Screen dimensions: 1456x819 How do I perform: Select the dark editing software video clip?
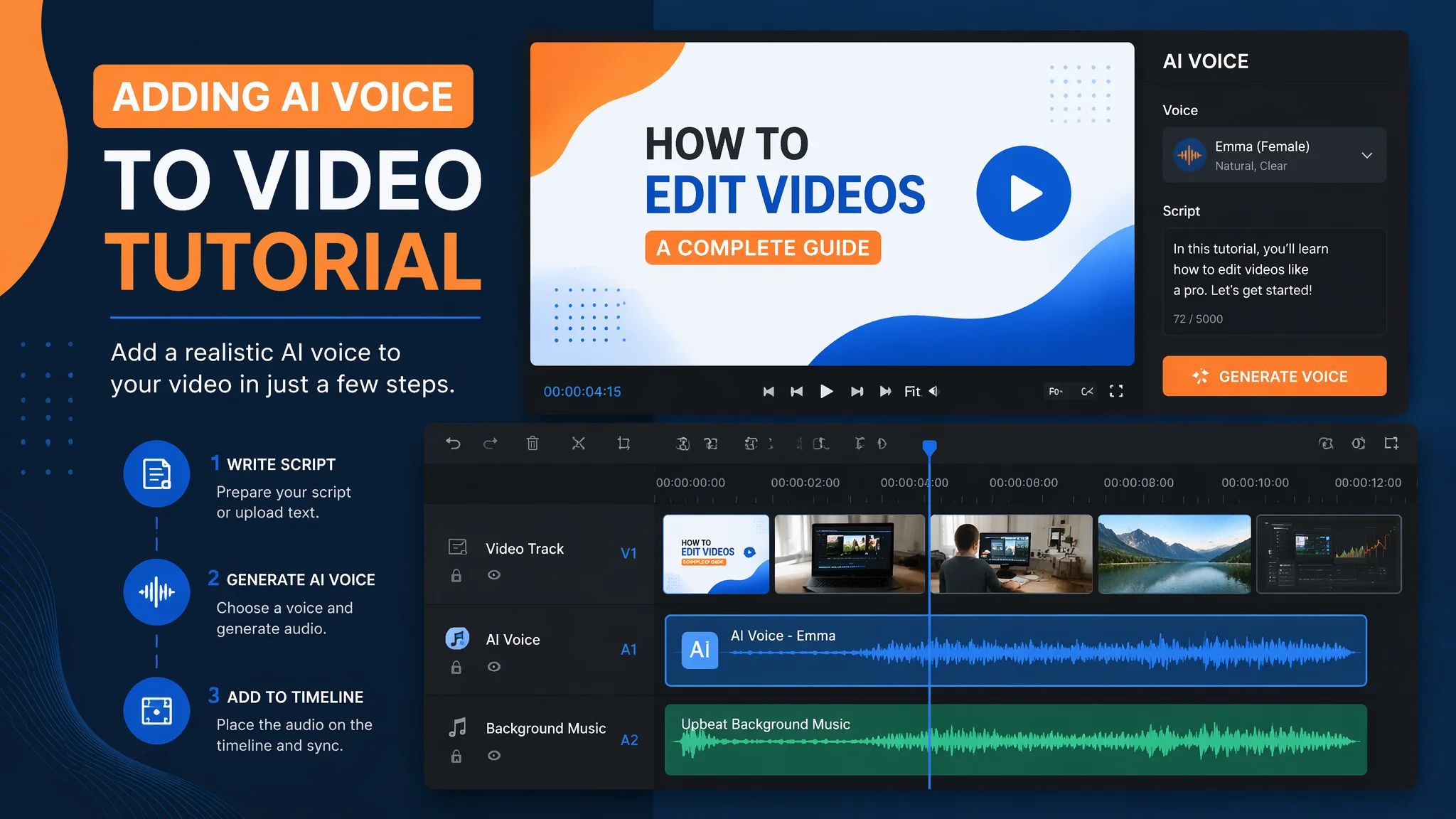coord(1329,554)
